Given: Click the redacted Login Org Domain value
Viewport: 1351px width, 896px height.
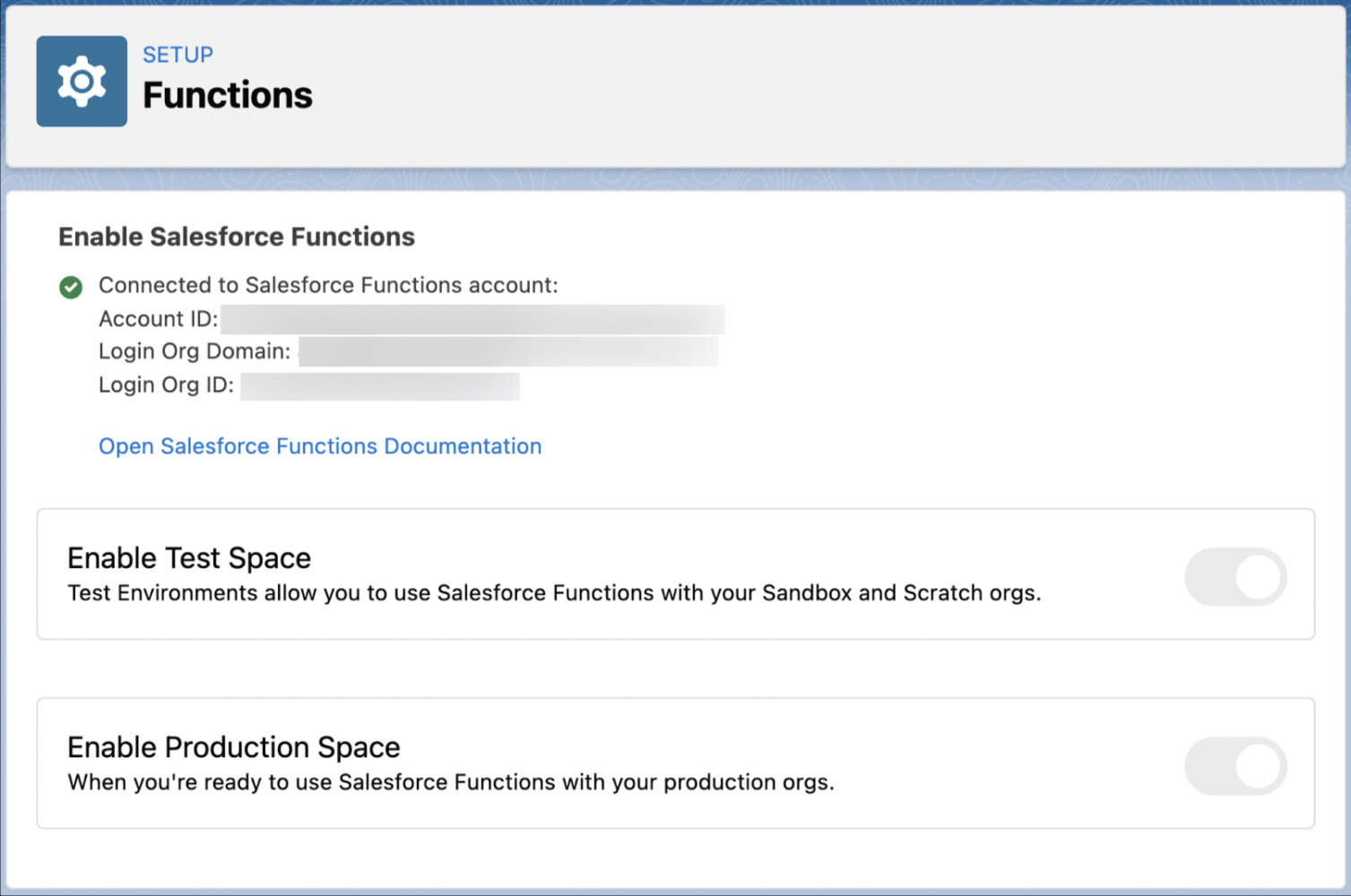Looking at the screenshot, I should [508, 352].
